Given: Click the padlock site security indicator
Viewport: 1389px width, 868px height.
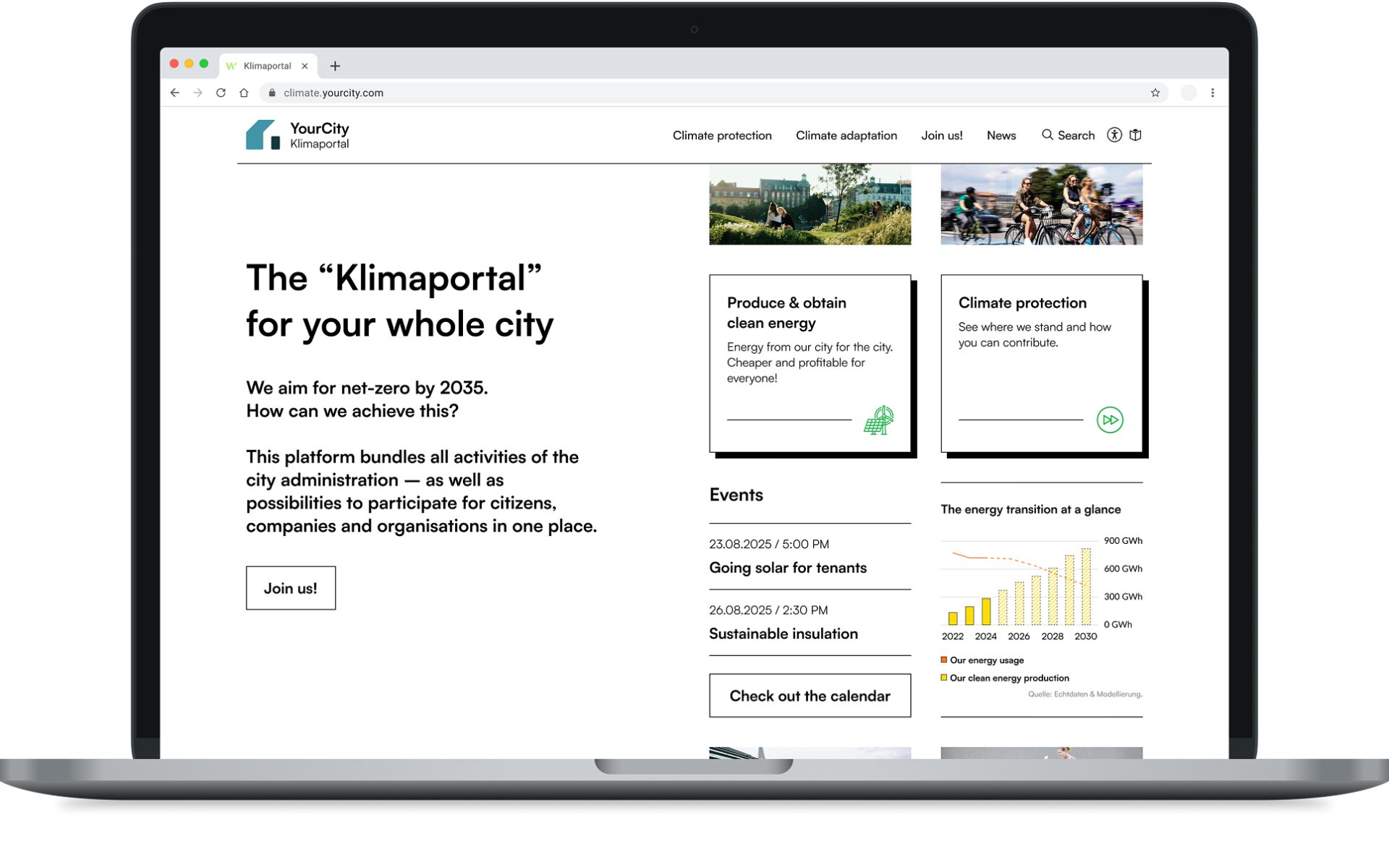Looking at the screenshot, I should pos(272,93).
